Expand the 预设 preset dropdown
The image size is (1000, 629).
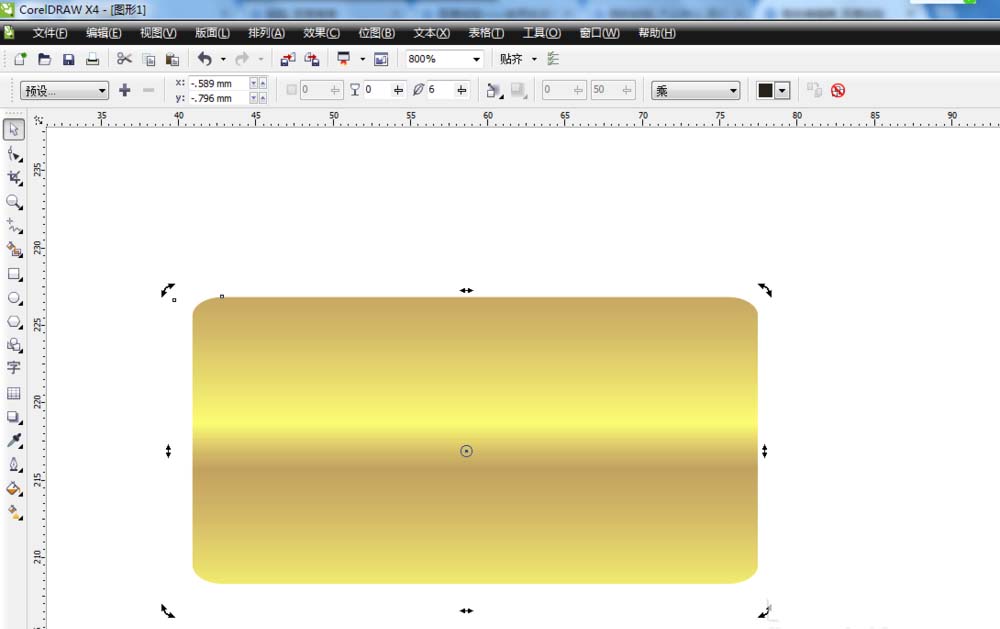click(102, 91)
